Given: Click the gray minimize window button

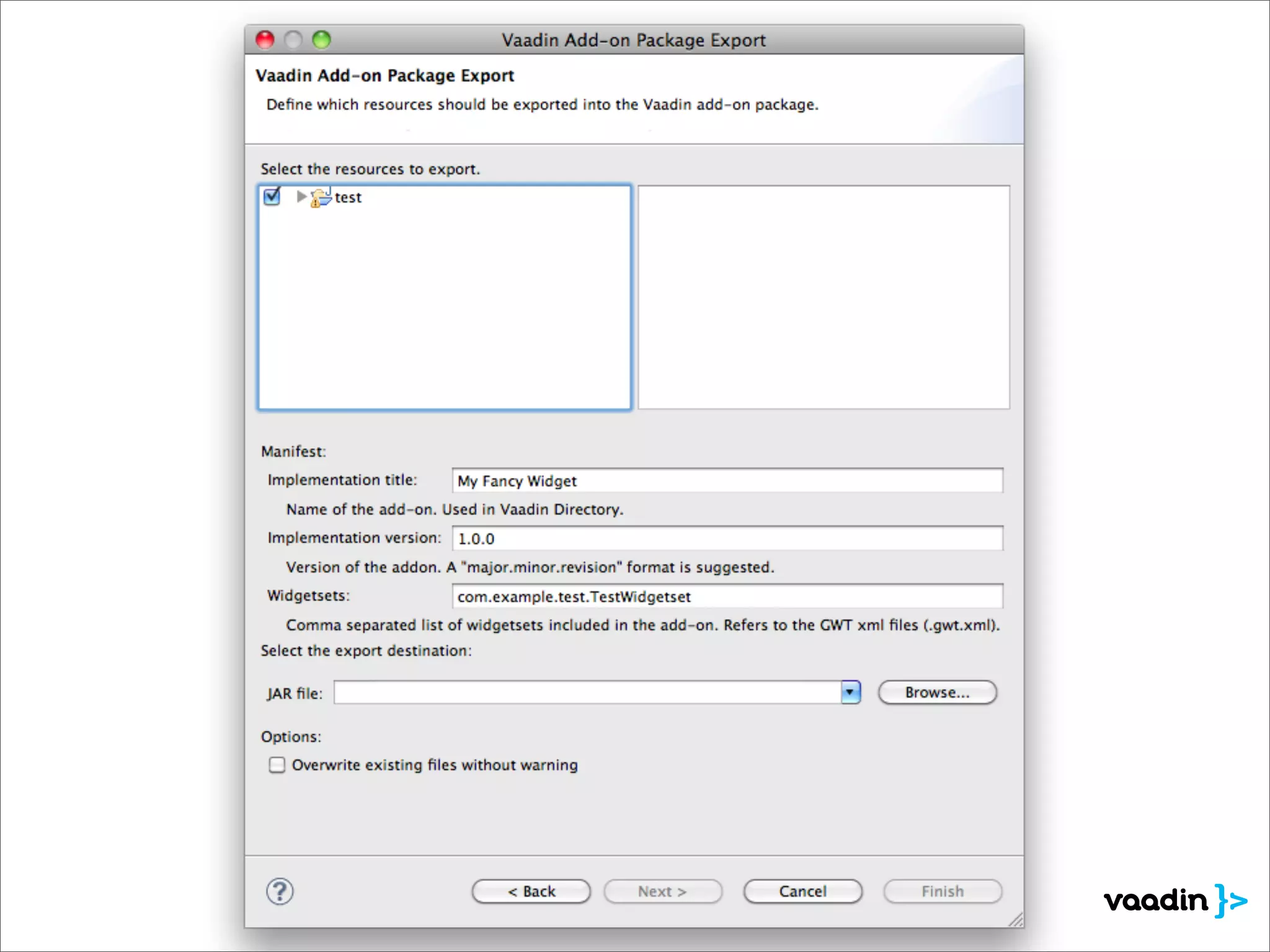Looking at the screenshot, I should click(293, 40).
